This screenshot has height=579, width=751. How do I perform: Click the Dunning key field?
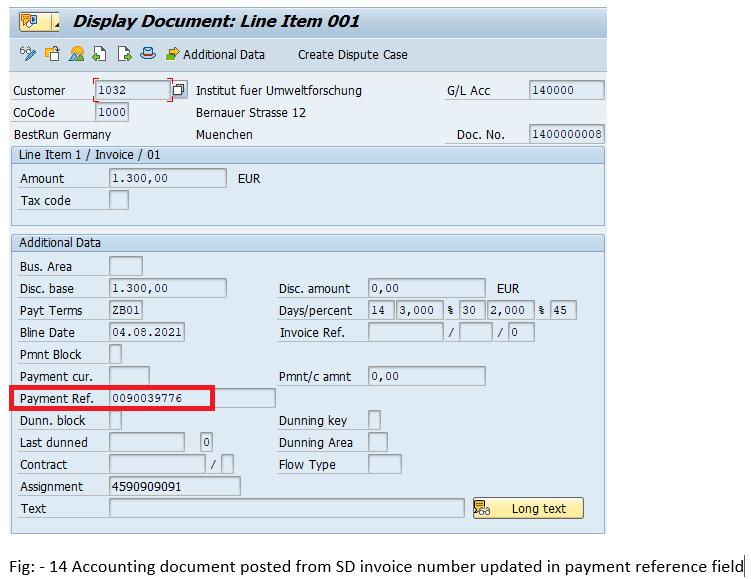[x=375, y=420]
